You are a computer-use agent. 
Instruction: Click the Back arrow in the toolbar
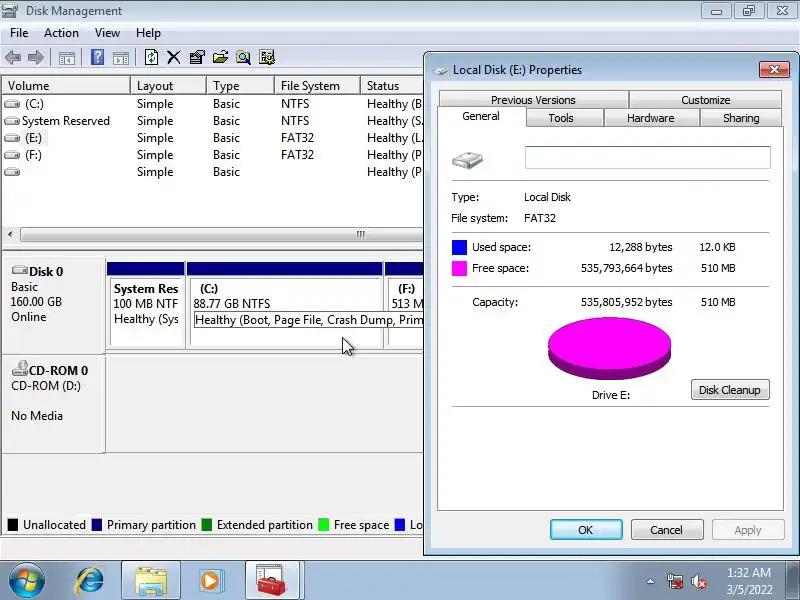click(13, 57)
